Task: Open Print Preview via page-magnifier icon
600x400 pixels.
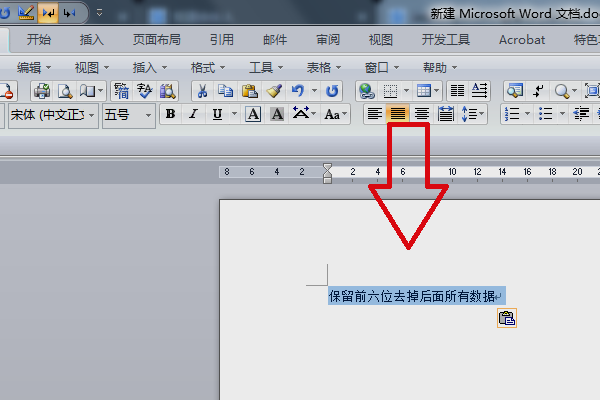Action: tap(65, 91)
